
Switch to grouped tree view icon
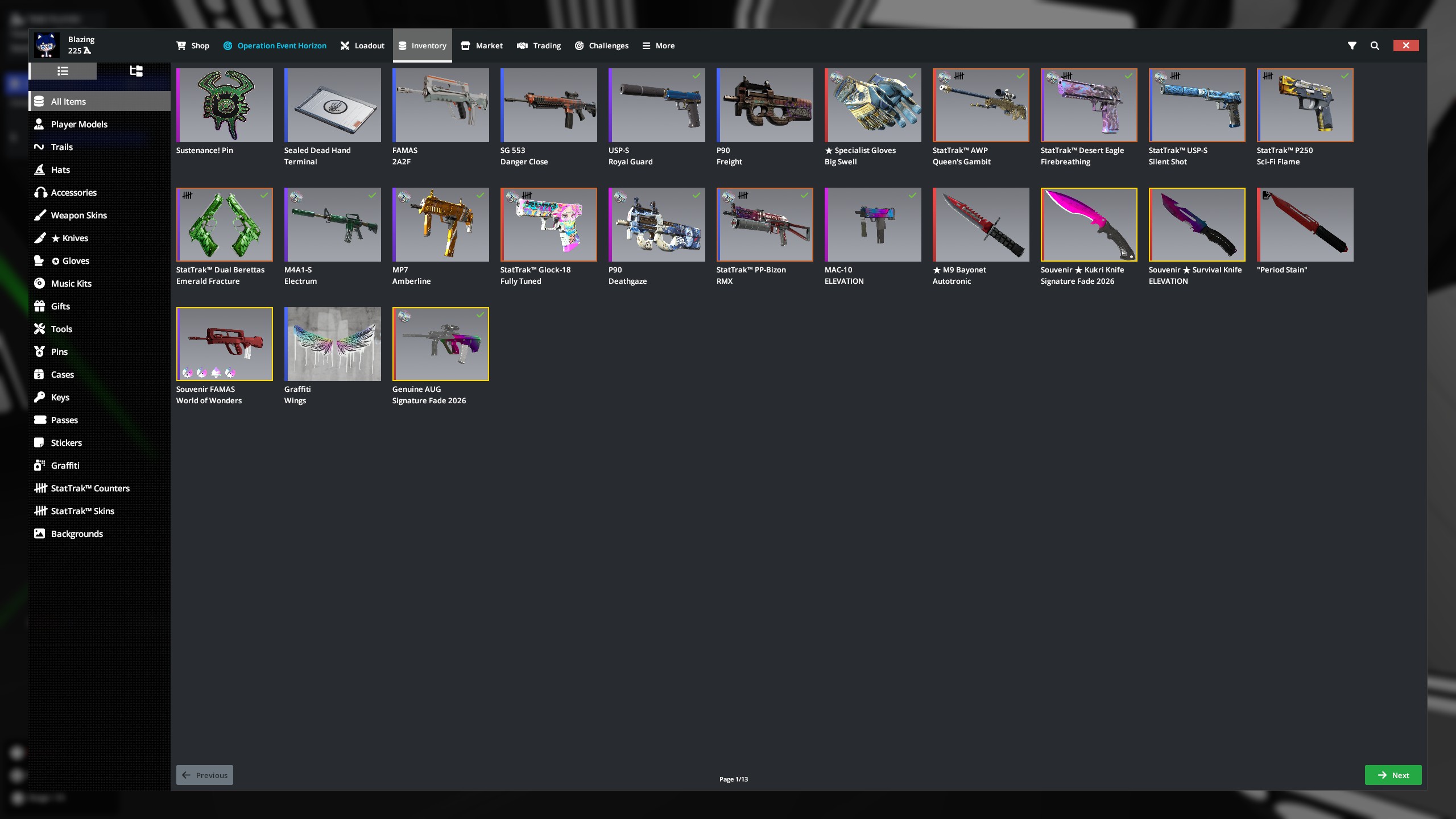[136, 71]
